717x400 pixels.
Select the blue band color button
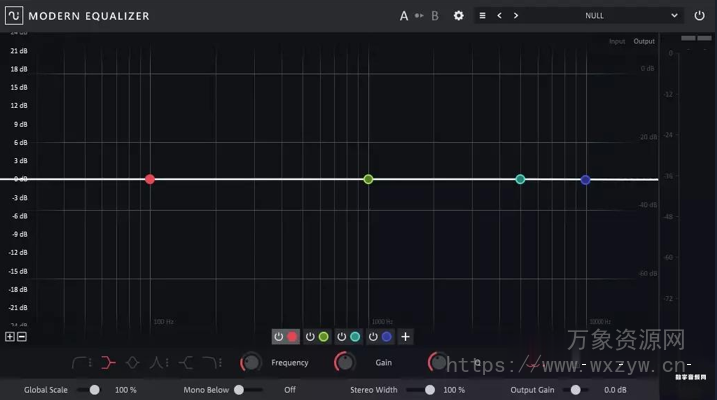point(386,337)
